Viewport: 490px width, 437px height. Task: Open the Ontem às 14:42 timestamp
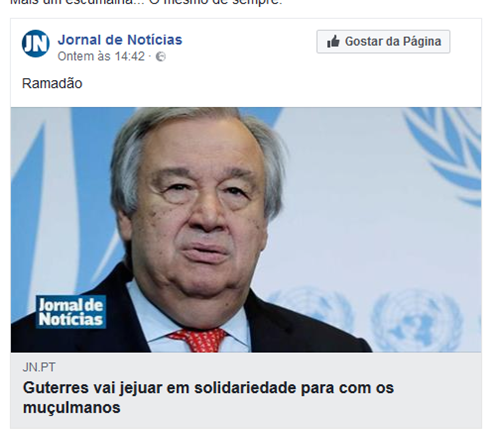click(101, 56)
